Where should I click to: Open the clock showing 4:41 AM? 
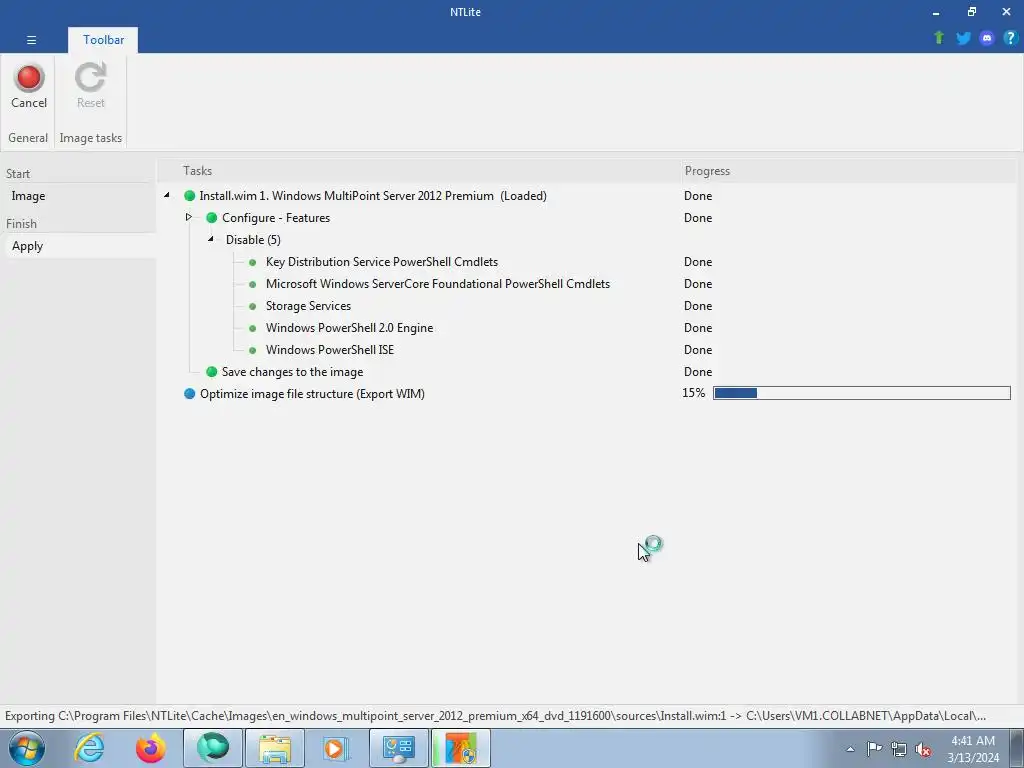(x=972, y=748)
